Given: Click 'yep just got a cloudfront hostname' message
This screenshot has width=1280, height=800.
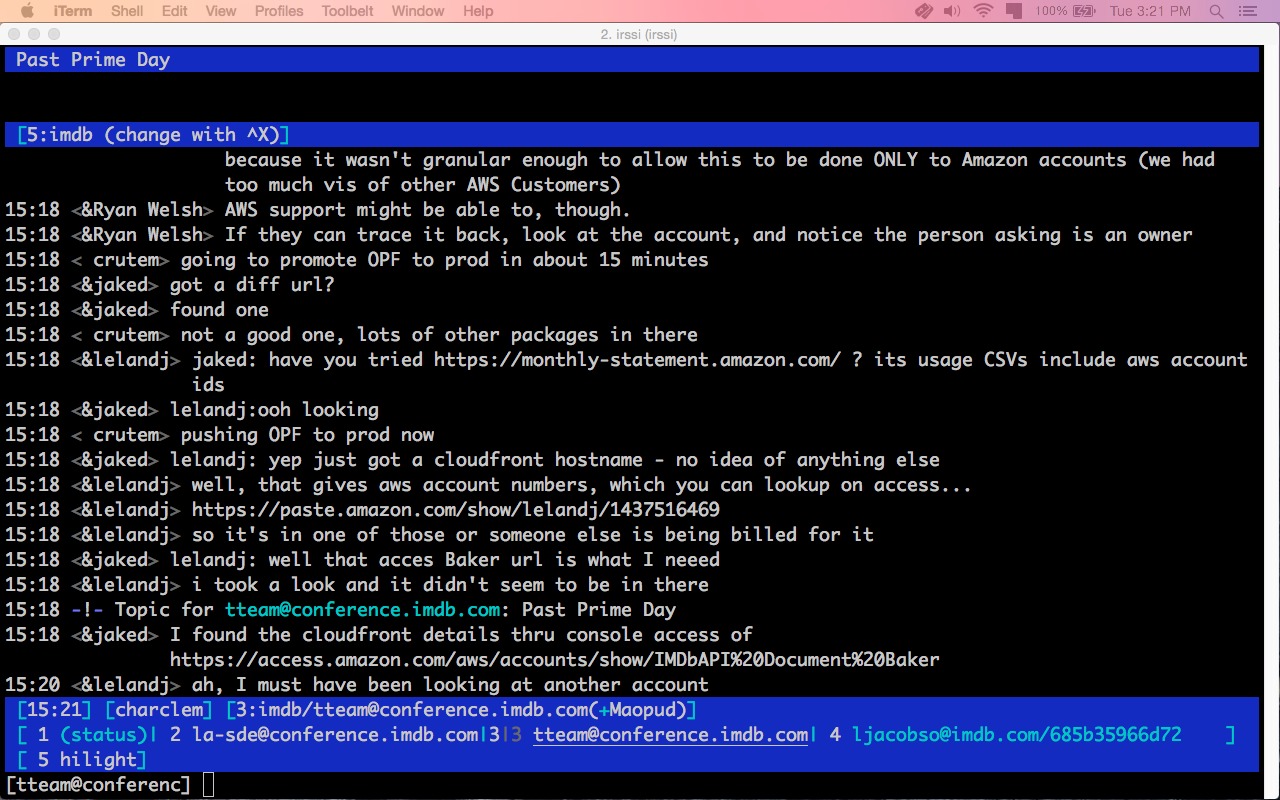Looking at the screenshot, I should coord(555,460).
